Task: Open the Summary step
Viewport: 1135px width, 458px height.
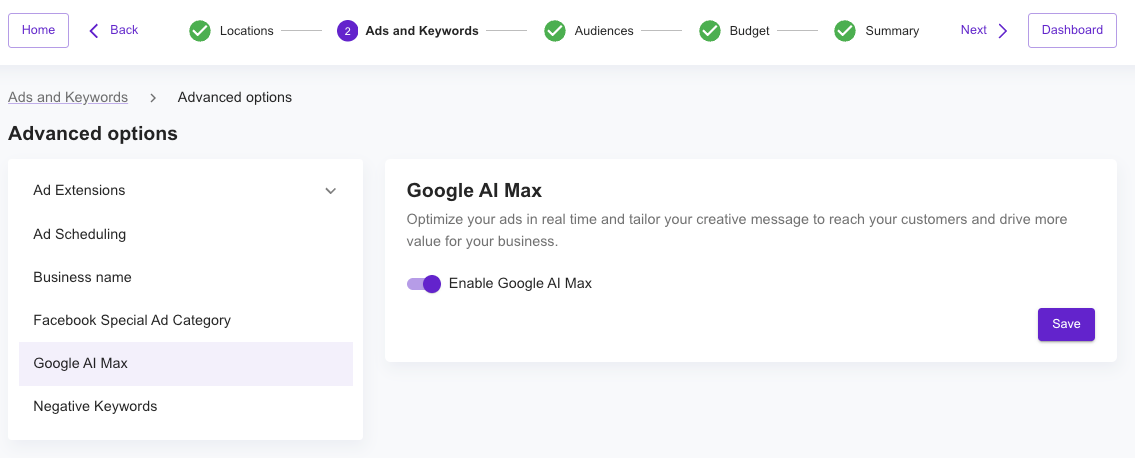Action: coord(877,31)
